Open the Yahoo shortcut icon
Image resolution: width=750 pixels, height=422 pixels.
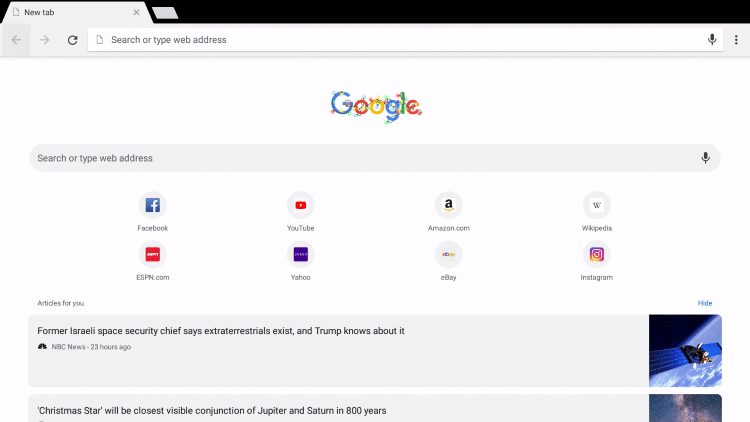point(300,255)
